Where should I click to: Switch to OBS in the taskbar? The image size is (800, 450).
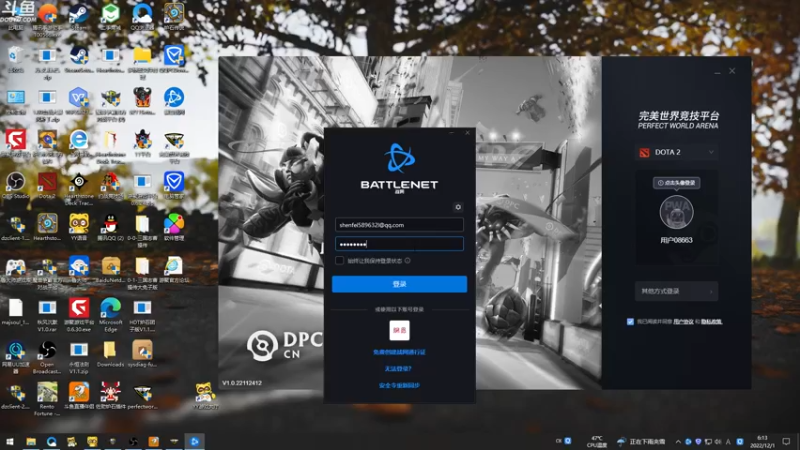click(x=133, y=441)
